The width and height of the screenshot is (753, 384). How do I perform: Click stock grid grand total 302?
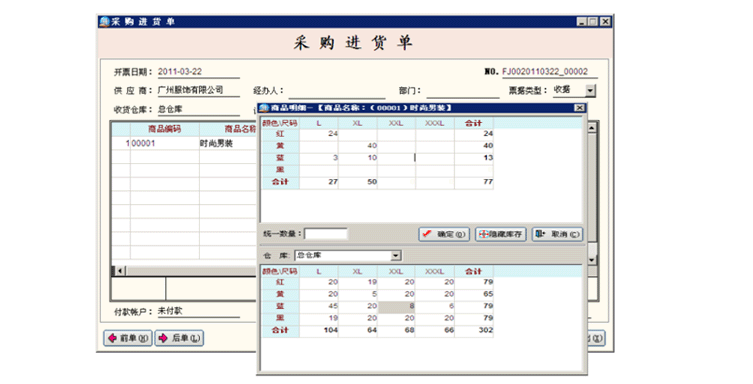click(474, 330)
